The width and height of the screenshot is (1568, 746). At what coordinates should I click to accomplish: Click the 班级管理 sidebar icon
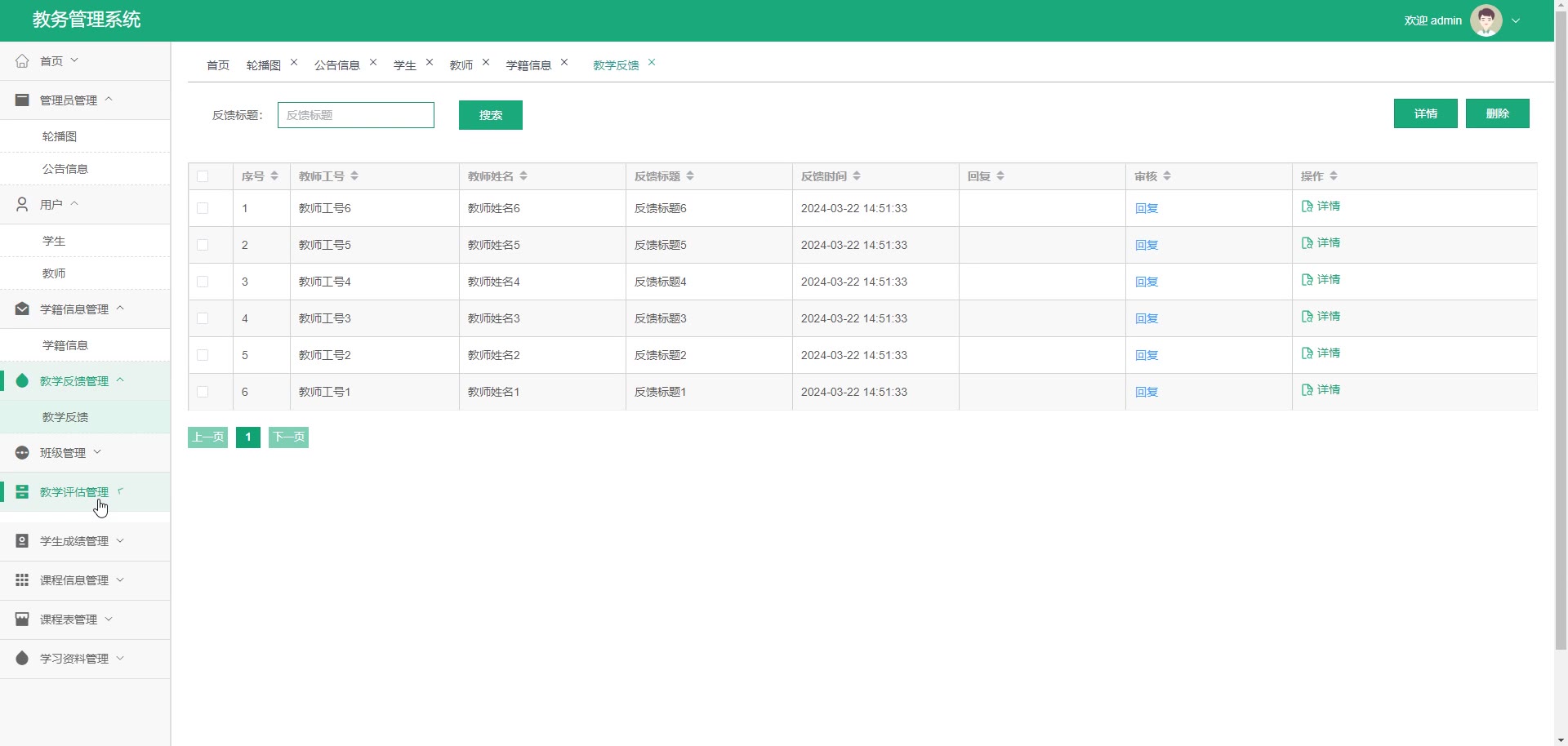[22, 453]
